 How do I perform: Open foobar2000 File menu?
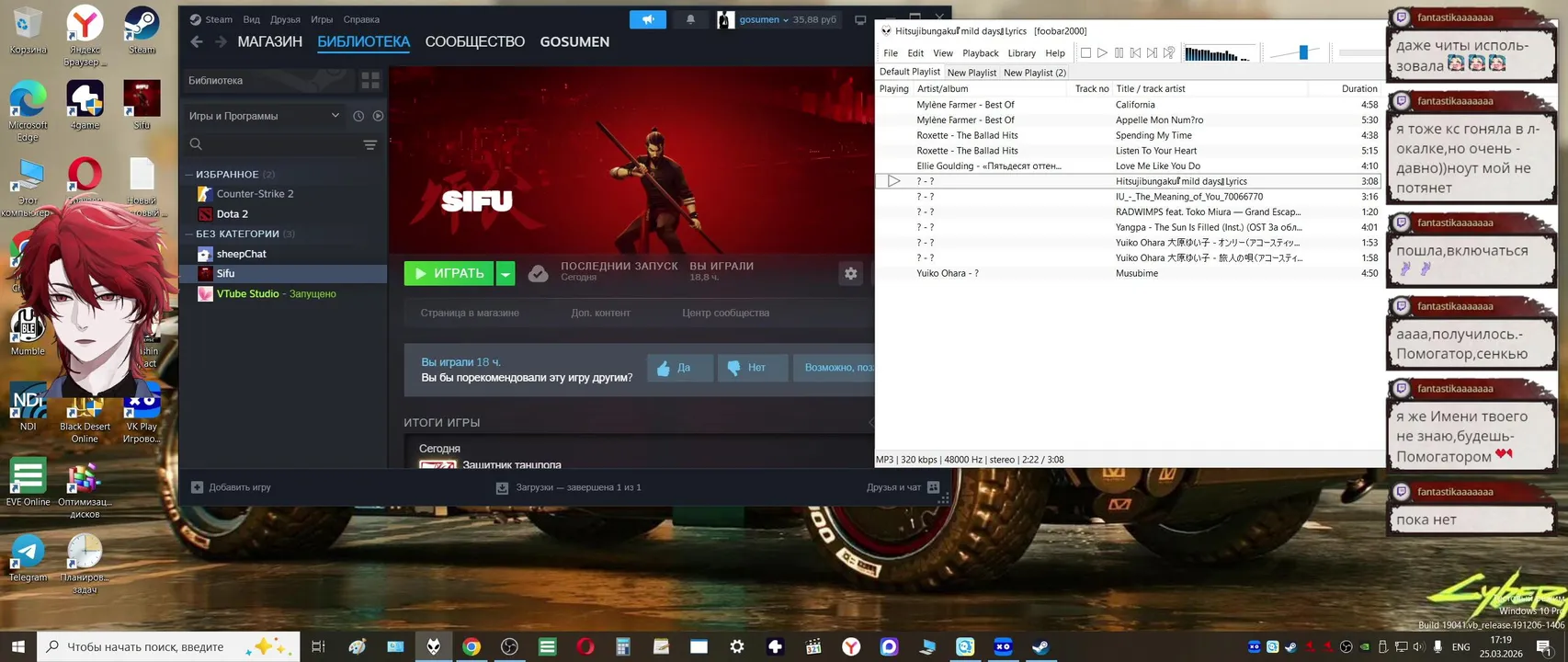[x=891, y=53]
